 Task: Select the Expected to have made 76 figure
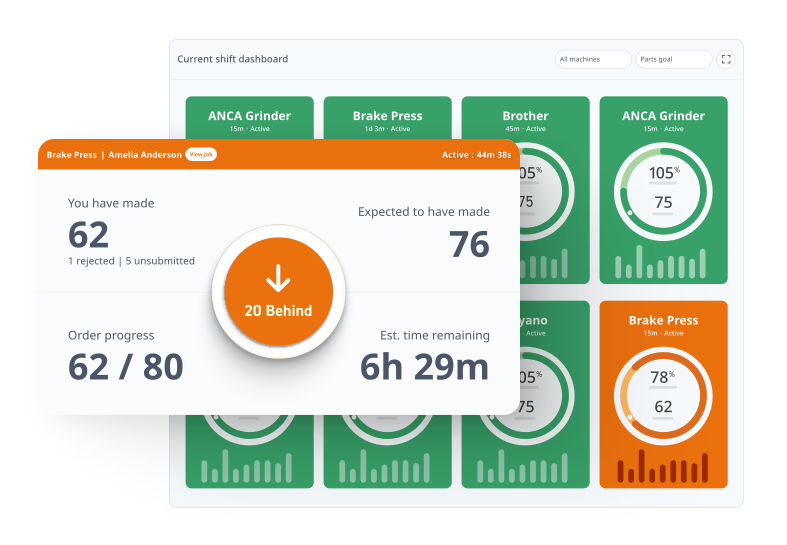(x=468, y=244)
